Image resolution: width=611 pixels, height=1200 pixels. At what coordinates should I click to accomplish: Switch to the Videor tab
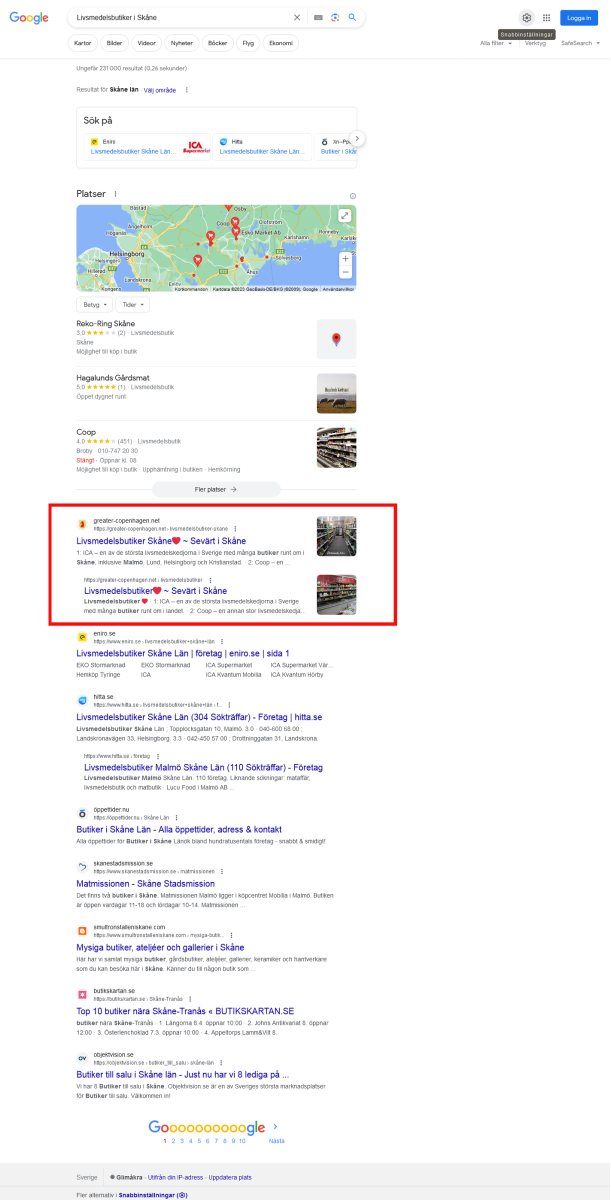pos(147,44)
